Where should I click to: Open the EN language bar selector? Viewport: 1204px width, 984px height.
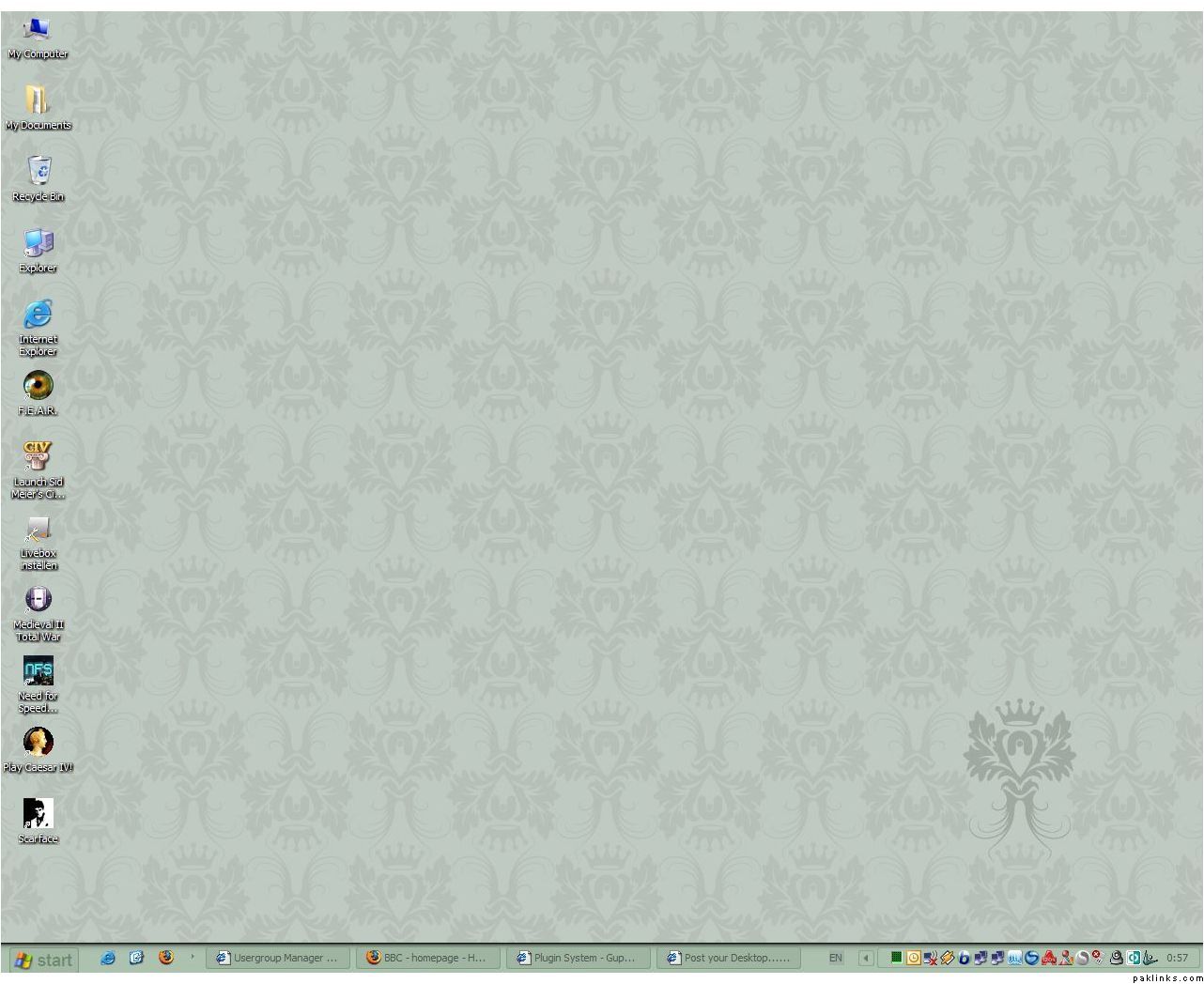point(835,959)
